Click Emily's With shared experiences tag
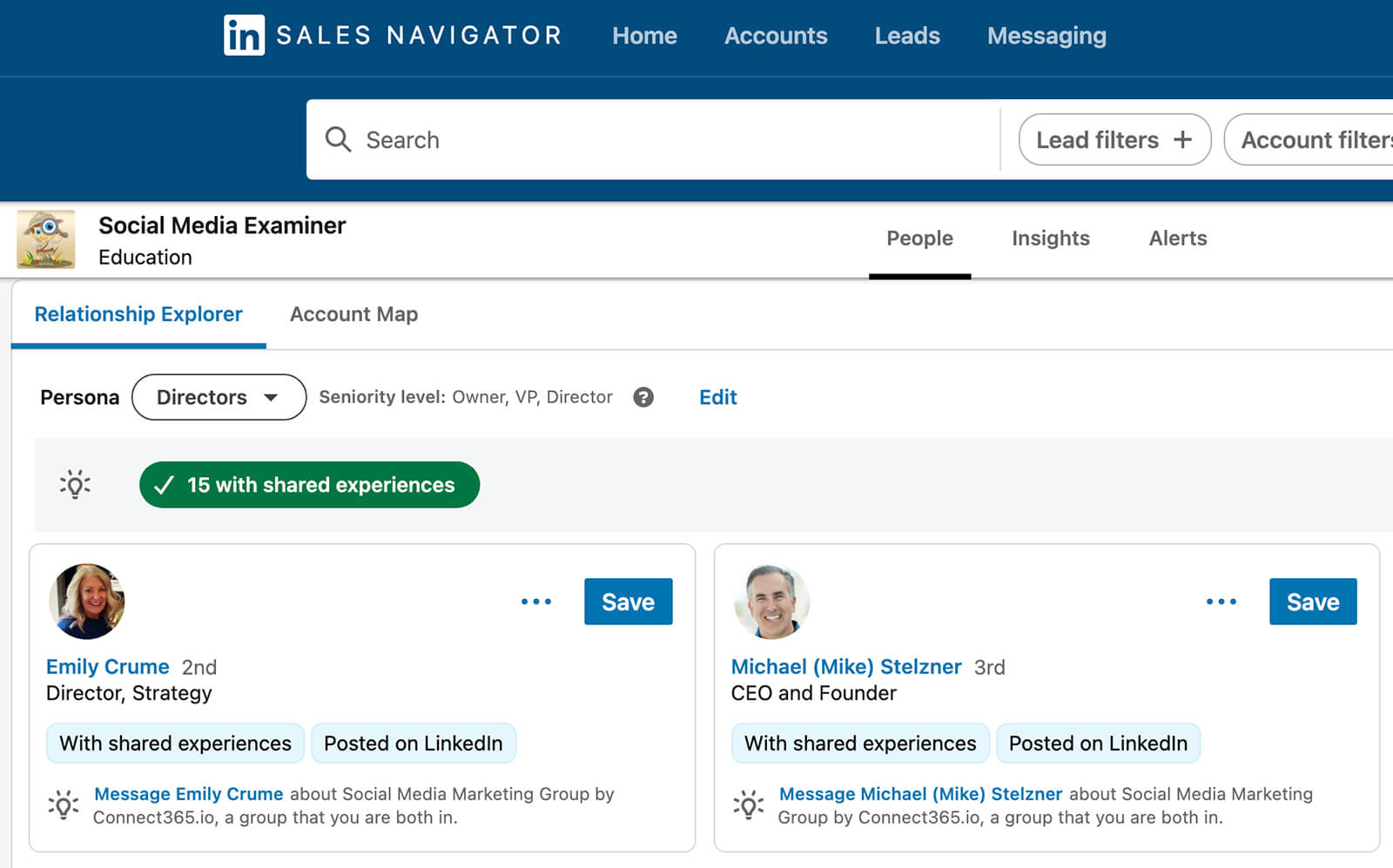This screenshot has width=1393, height=868. (x=175, y=744)
